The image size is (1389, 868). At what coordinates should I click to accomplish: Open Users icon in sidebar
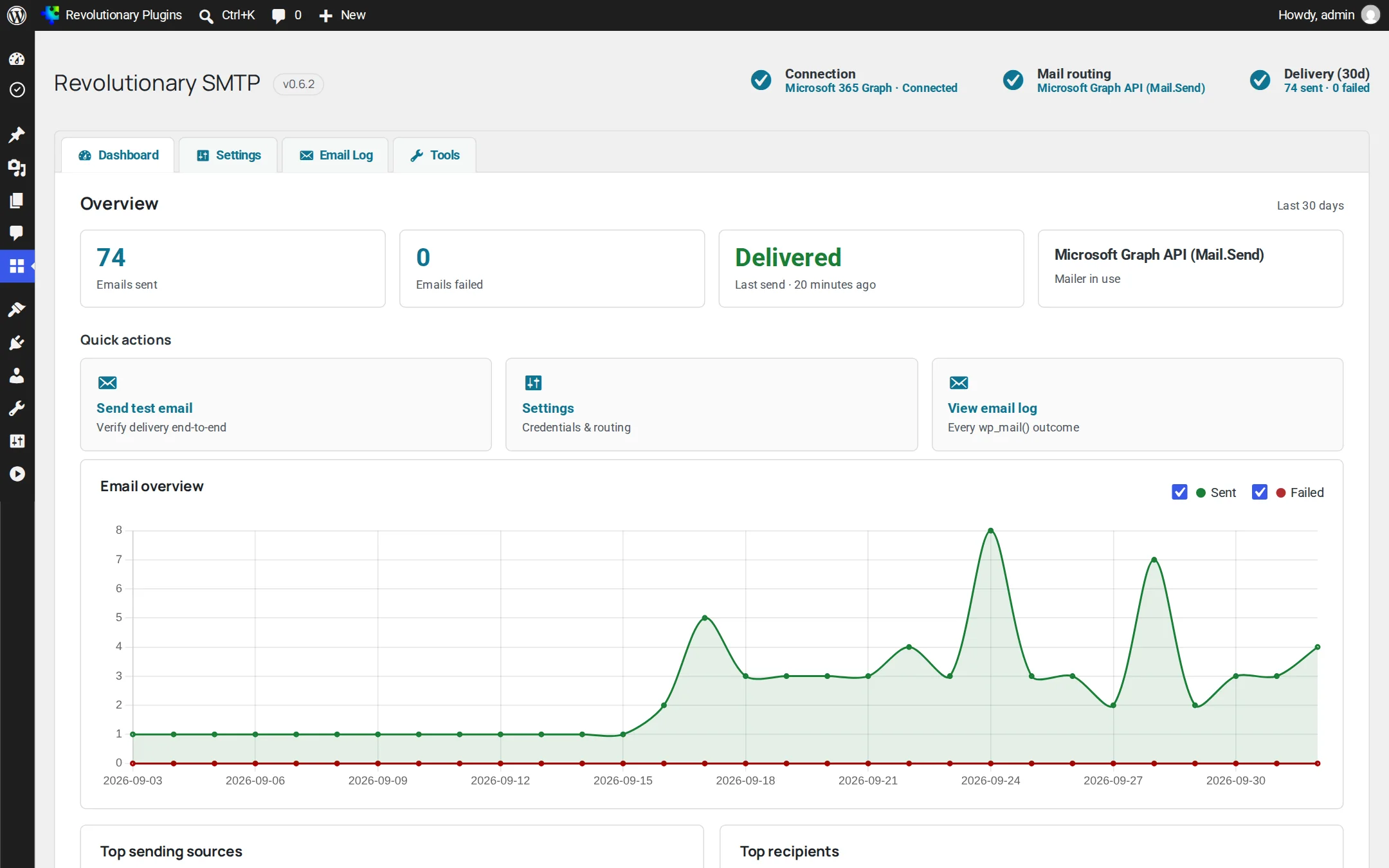pos(17,375)
